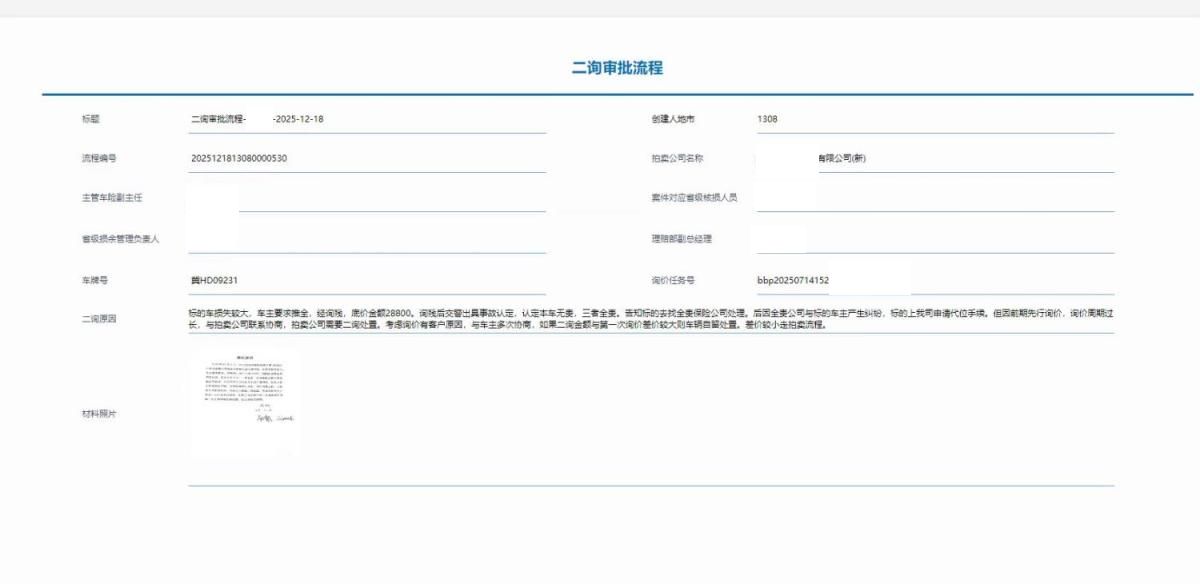Click the 材料照片 label
The image size is (1200, 584).
pos(99,414)
